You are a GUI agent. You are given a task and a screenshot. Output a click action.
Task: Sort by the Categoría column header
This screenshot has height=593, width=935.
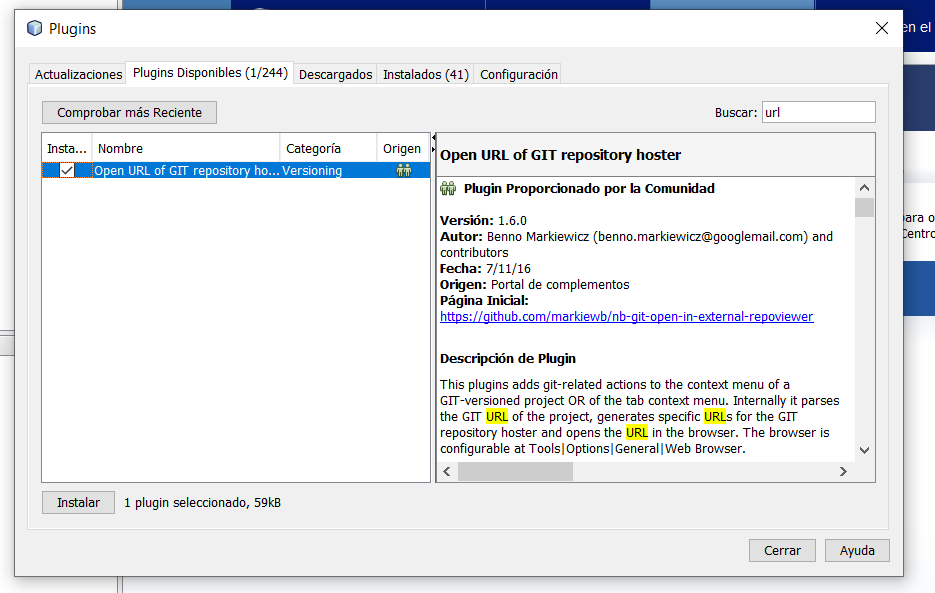click(327, 148)
